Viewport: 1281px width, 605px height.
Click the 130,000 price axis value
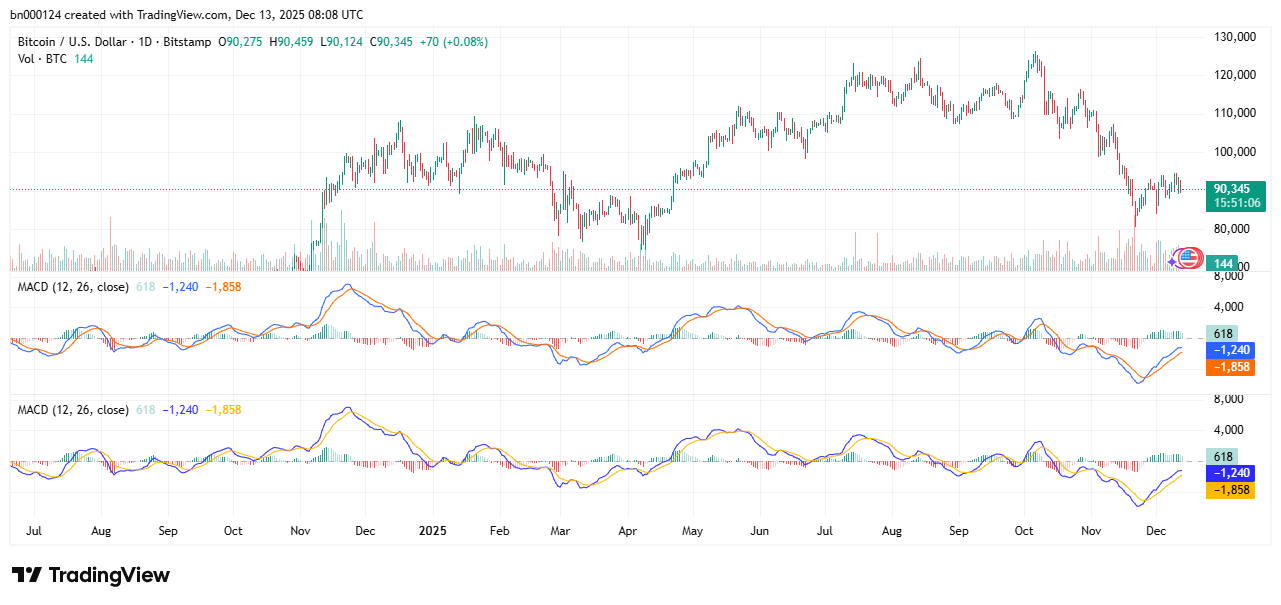point(1237,36)
